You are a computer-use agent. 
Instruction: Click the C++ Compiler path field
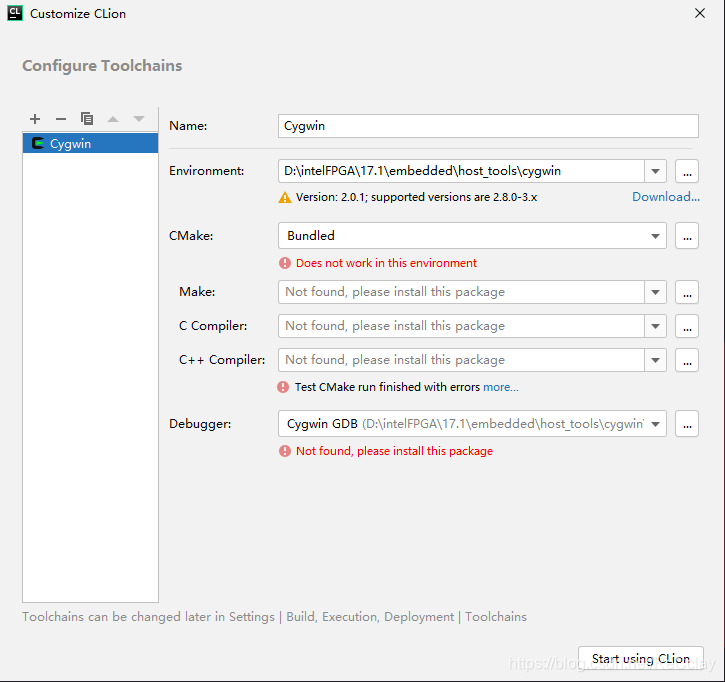[x=461, y=360]
